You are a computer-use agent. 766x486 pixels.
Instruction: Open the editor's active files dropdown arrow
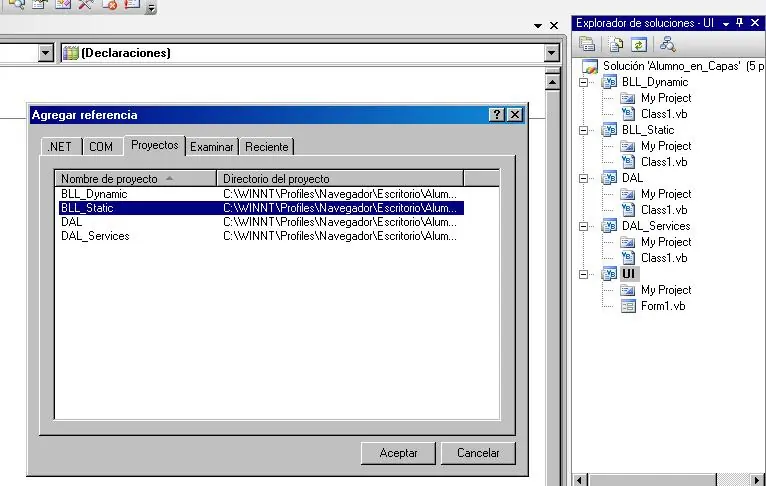[538, 25]
